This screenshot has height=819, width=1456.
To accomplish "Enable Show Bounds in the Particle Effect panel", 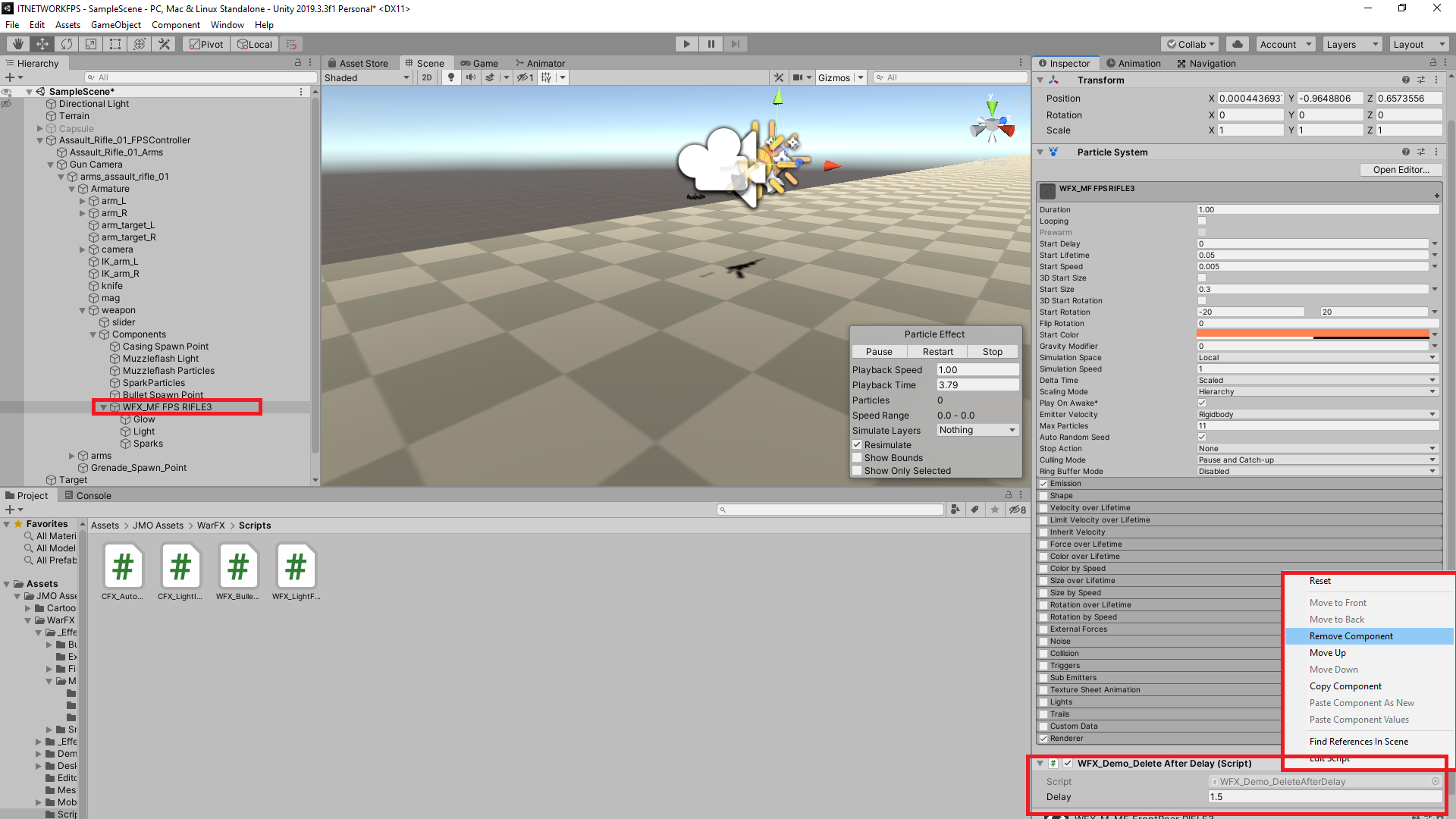I will click(858, 458).
